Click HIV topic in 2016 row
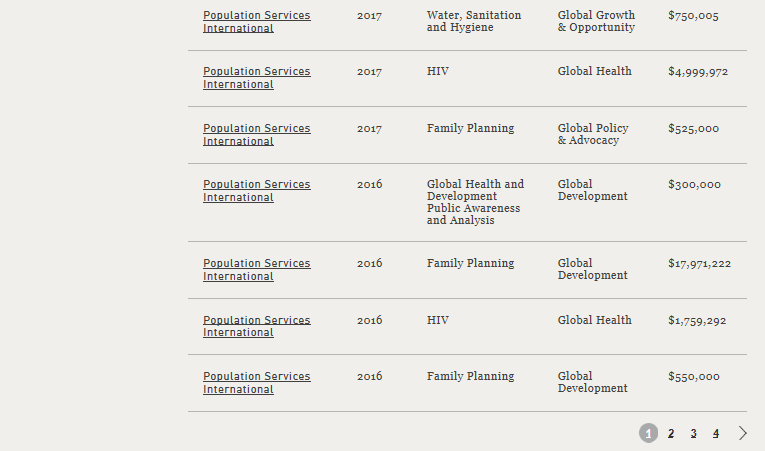765x451 pixels. [438, 320]
